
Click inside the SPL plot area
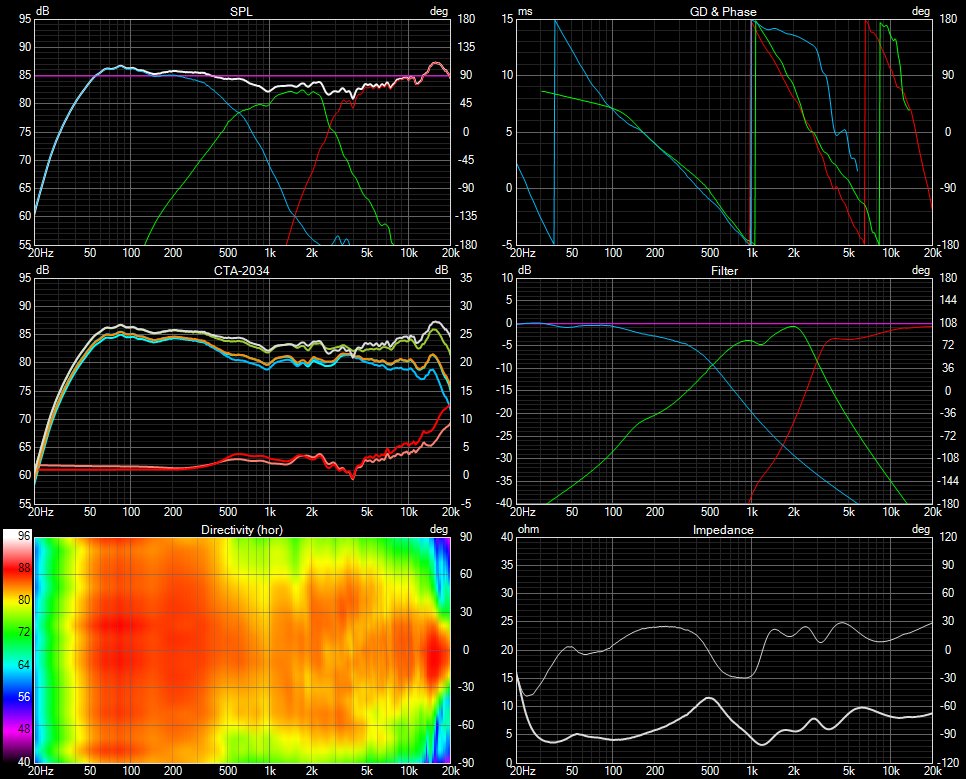[x=242, y=132]
